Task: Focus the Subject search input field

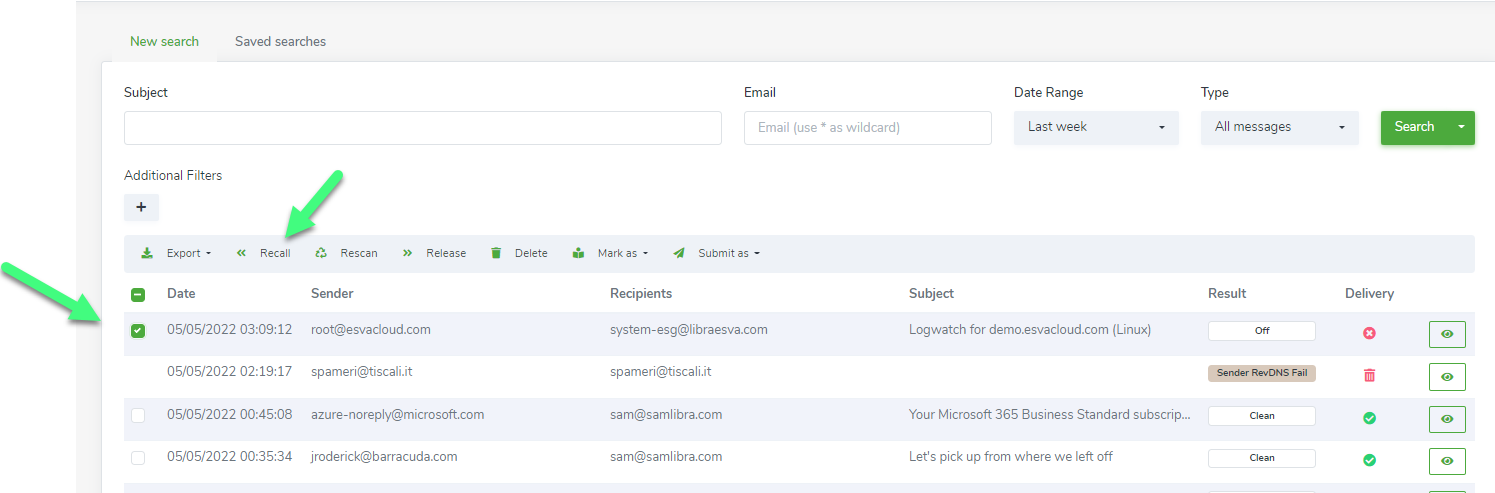Action: coord(422,128)
